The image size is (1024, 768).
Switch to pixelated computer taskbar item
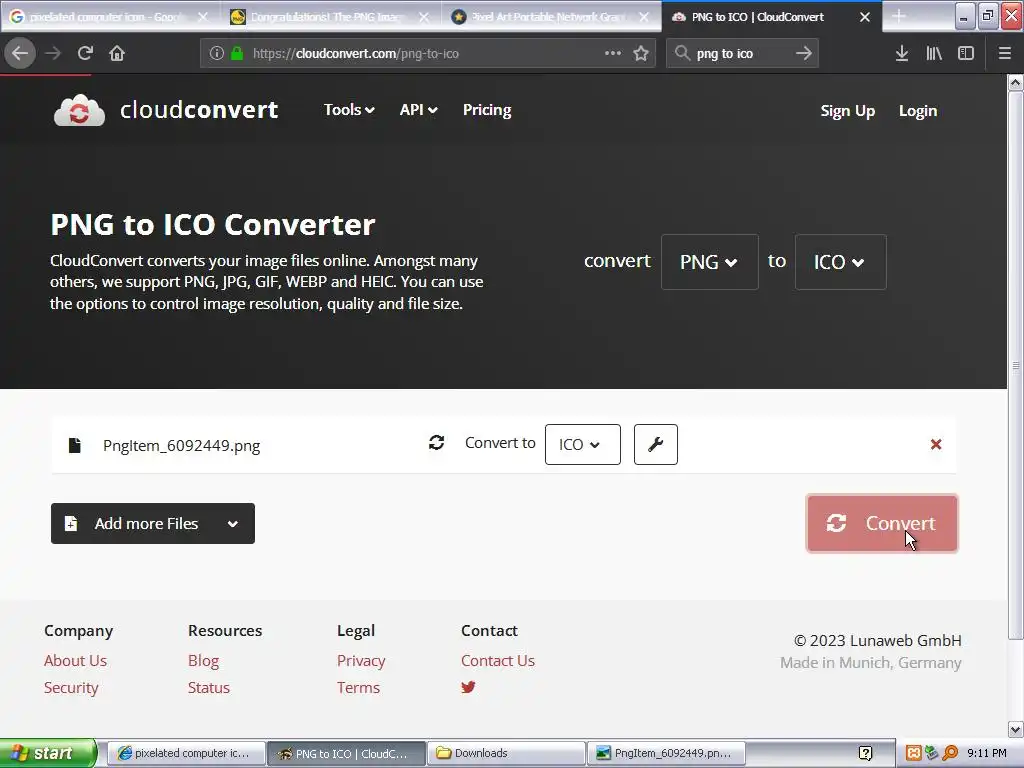click(186, 753)
